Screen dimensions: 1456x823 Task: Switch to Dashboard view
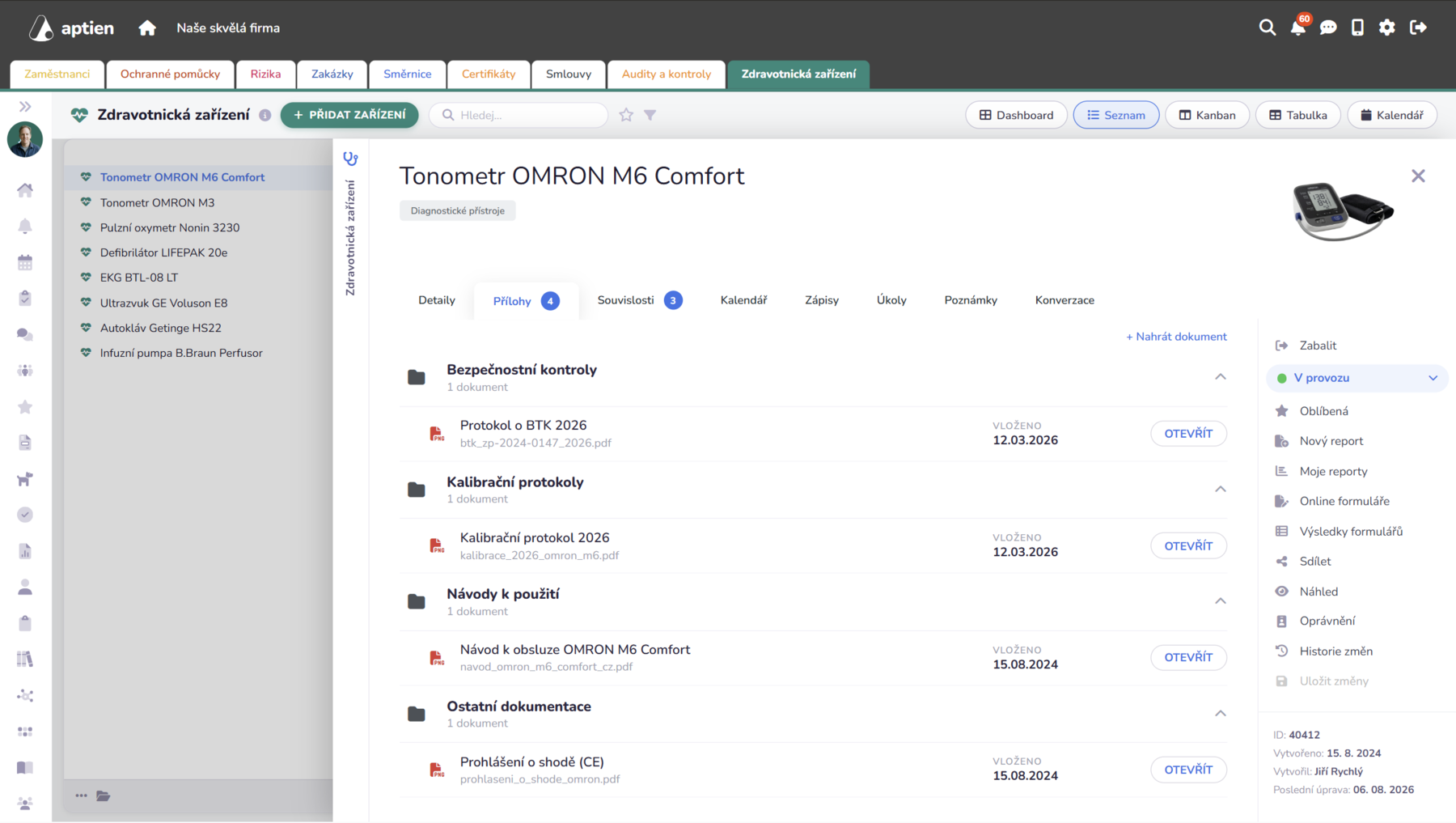click(x=1016, y=115)
